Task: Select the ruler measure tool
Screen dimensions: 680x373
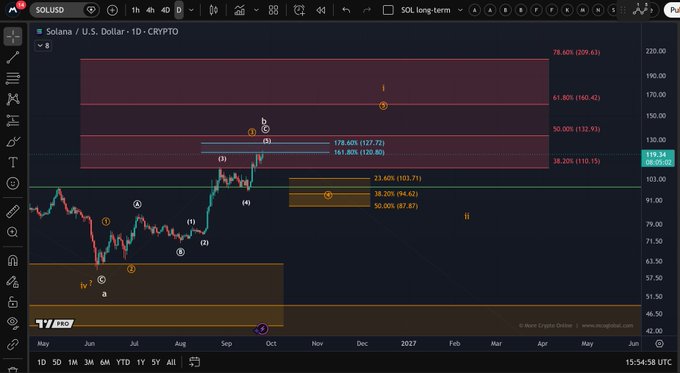Action: (13, 211)
